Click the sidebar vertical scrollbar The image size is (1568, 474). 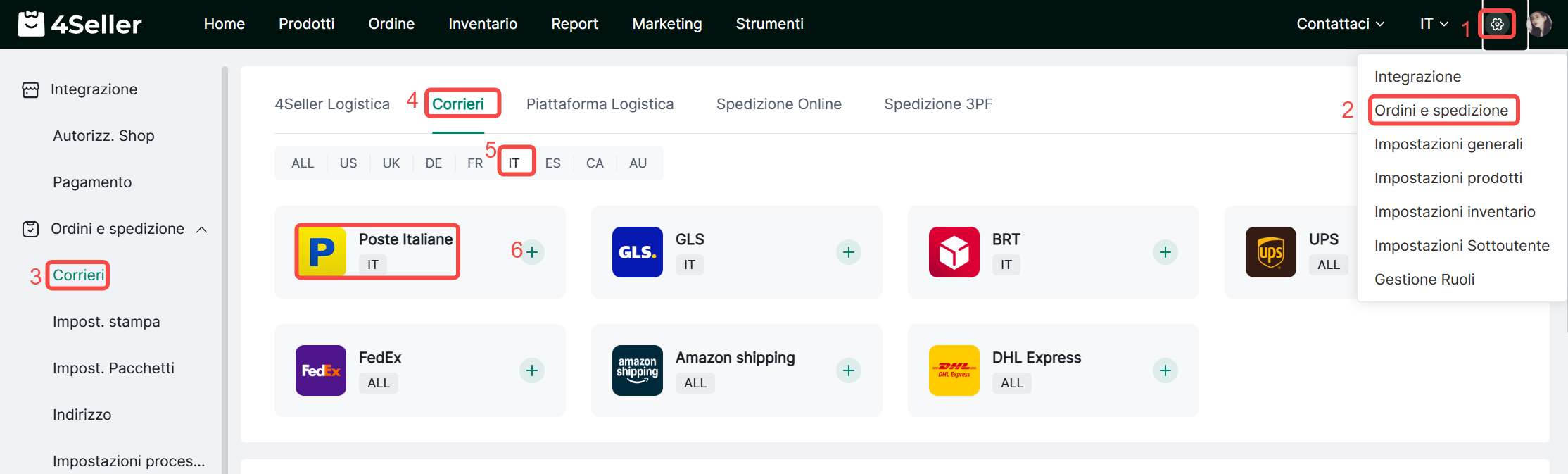pyautogui.click(x=225, y=268)
